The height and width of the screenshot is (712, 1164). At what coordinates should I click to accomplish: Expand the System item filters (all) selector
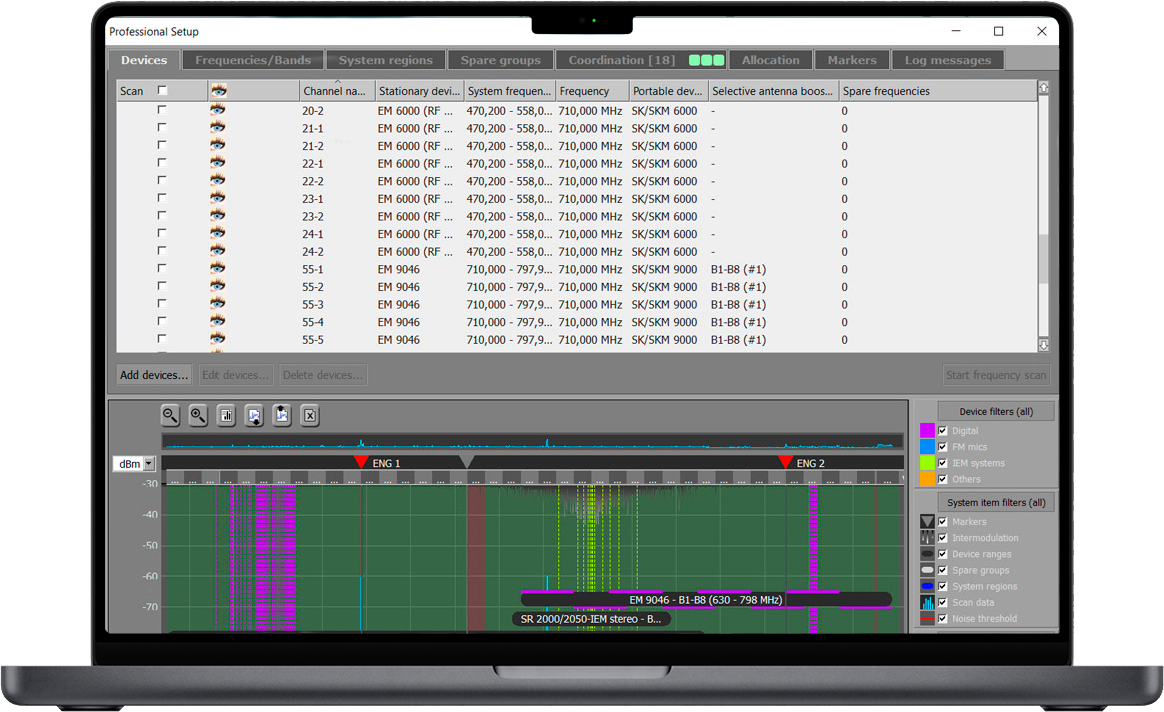[995, 502]
